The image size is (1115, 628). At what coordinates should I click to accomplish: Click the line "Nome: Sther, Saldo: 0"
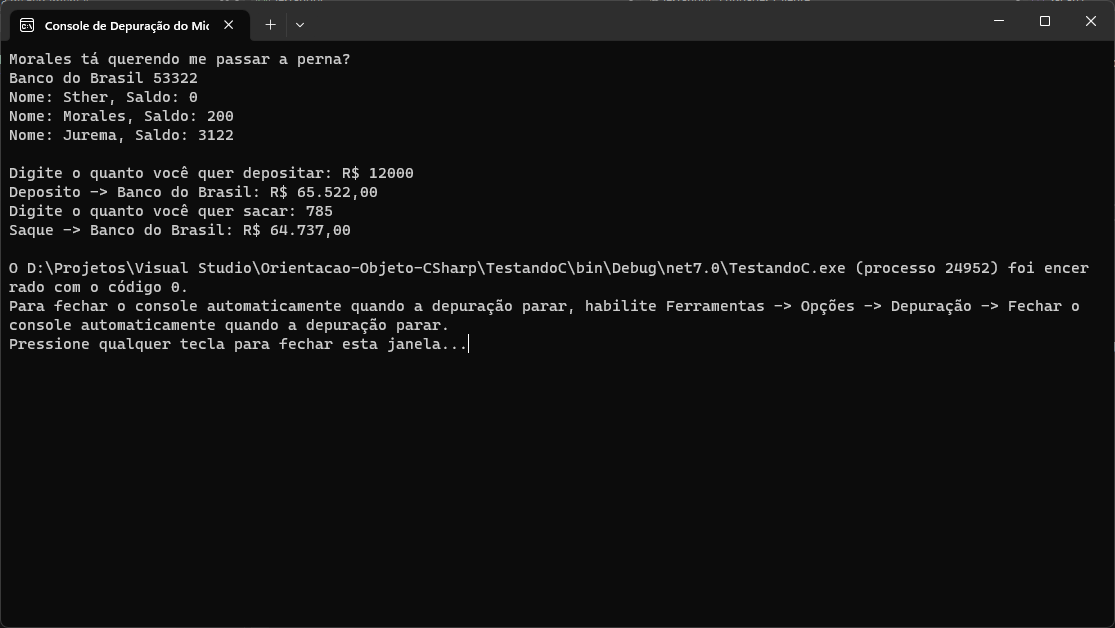tap(105, 96)
